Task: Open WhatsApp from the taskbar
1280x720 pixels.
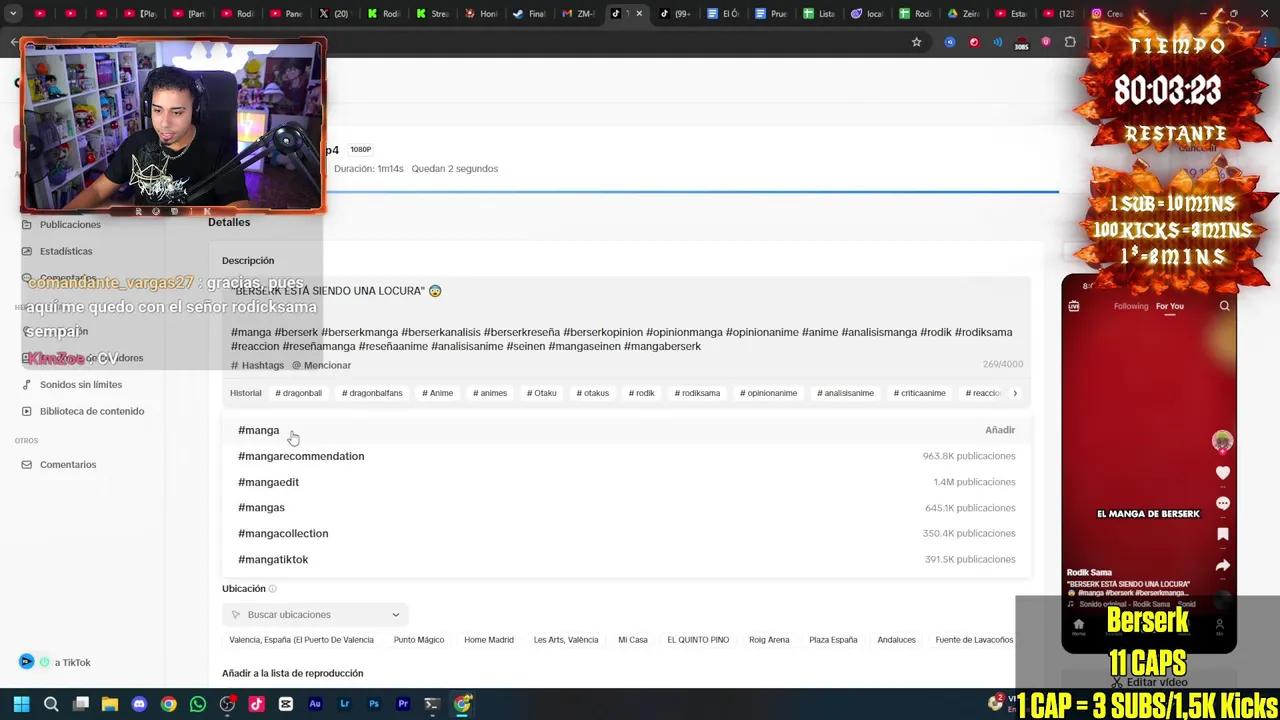Action: coord(198,704)
